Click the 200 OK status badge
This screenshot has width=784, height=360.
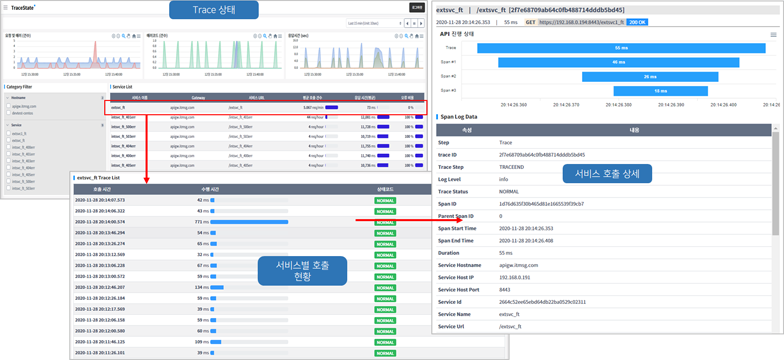coord(638,22)
